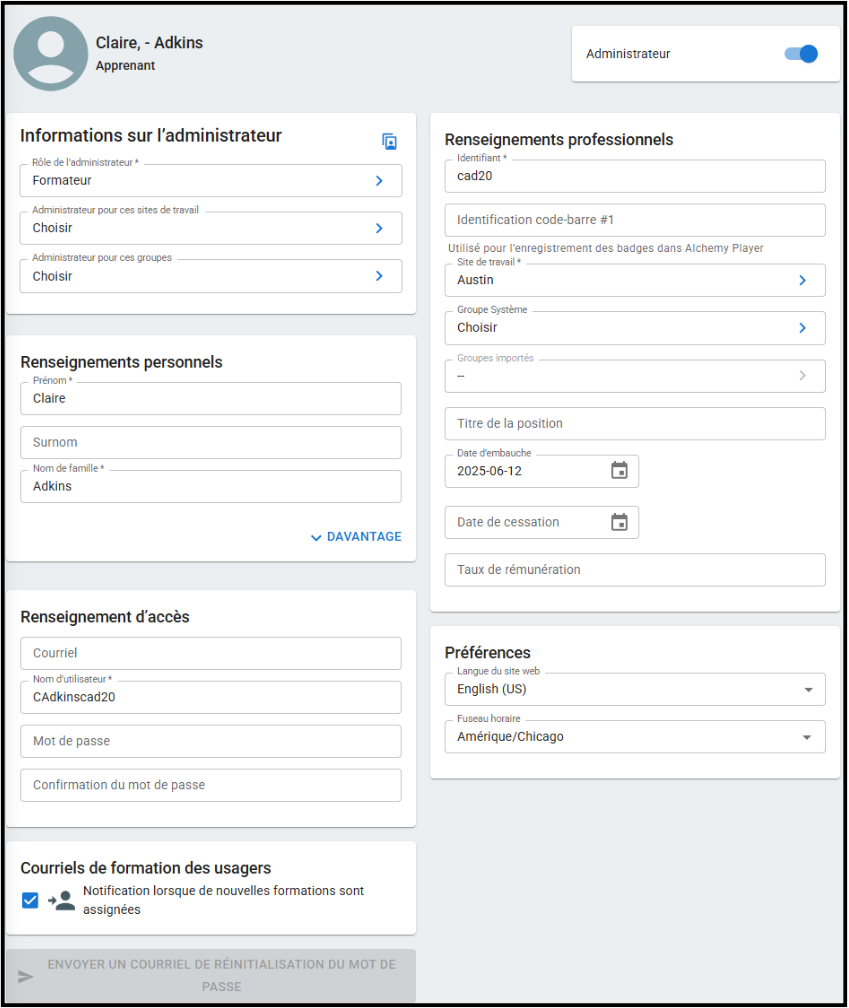Open the Date d'embauche calendar picker

(619, 471)
